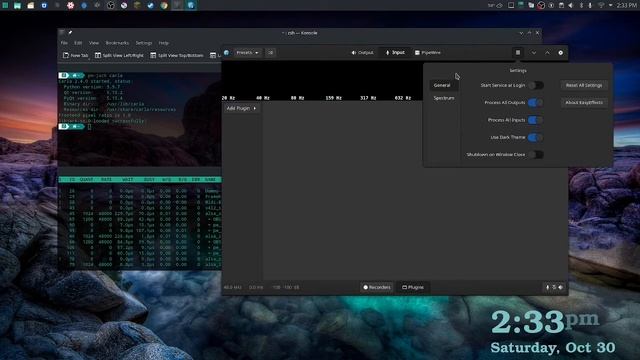Click the OBS Studio icon in the top panel
The width and height of the screenshot is (640, 360).
pos(111,5)
